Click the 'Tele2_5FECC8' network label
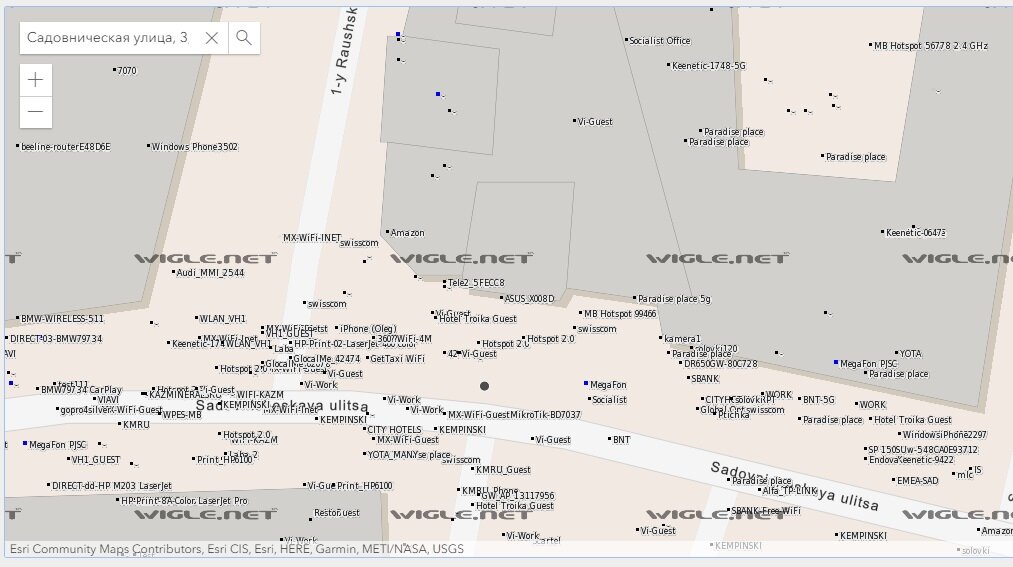Image resolution: width=1013 pixels, height=567 pixels. pos(476,283)
